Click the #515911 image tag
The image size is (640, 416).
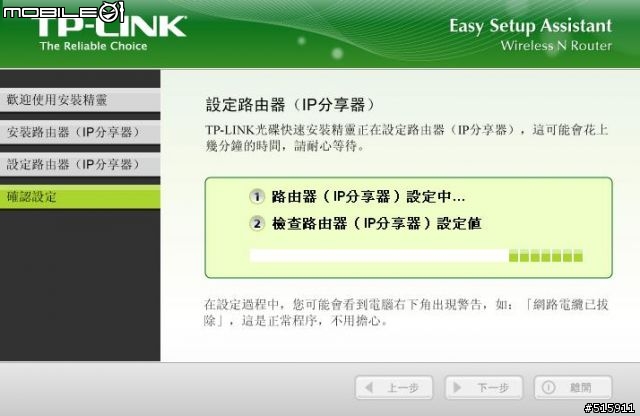pos(609,408)
